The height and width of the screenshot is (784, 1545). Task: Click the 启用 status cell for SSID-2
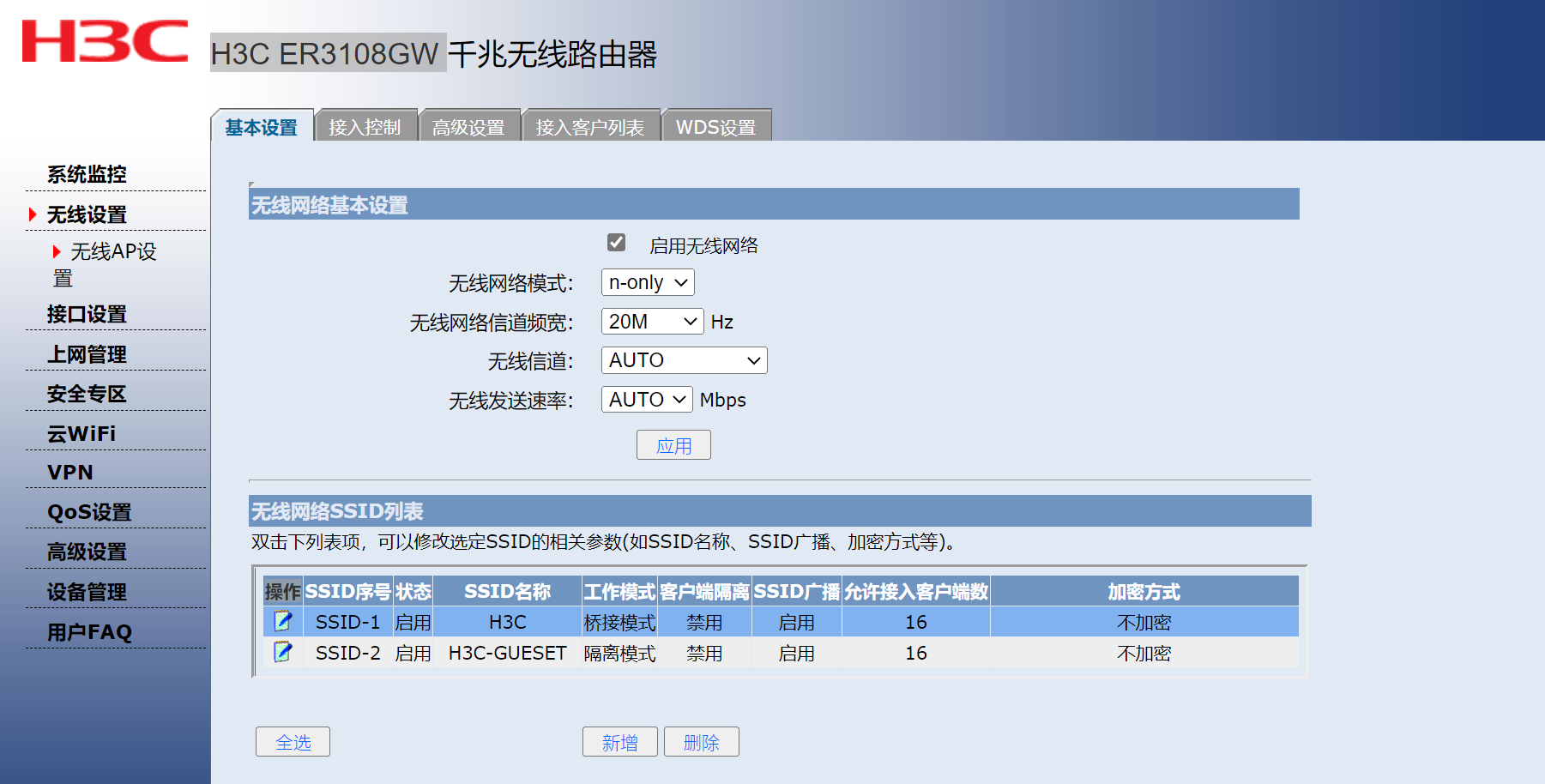(413, 653)
